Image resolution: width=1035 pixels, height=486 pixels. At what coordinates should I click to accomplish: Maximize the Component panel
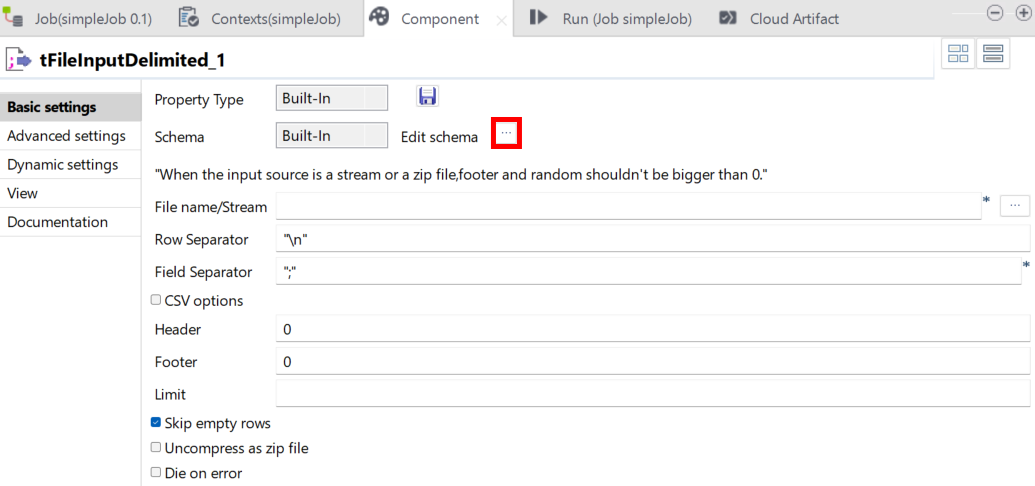pos(1022,13)
